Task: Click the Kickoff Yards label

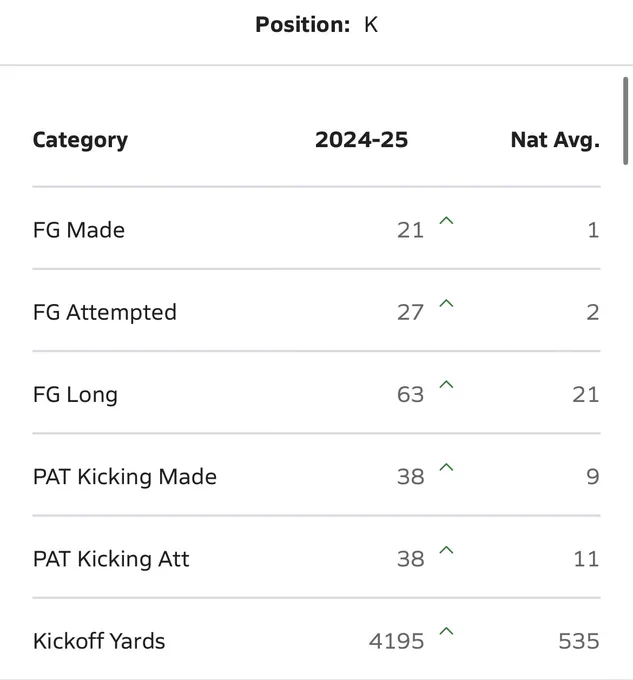Action: coord(99,641)
